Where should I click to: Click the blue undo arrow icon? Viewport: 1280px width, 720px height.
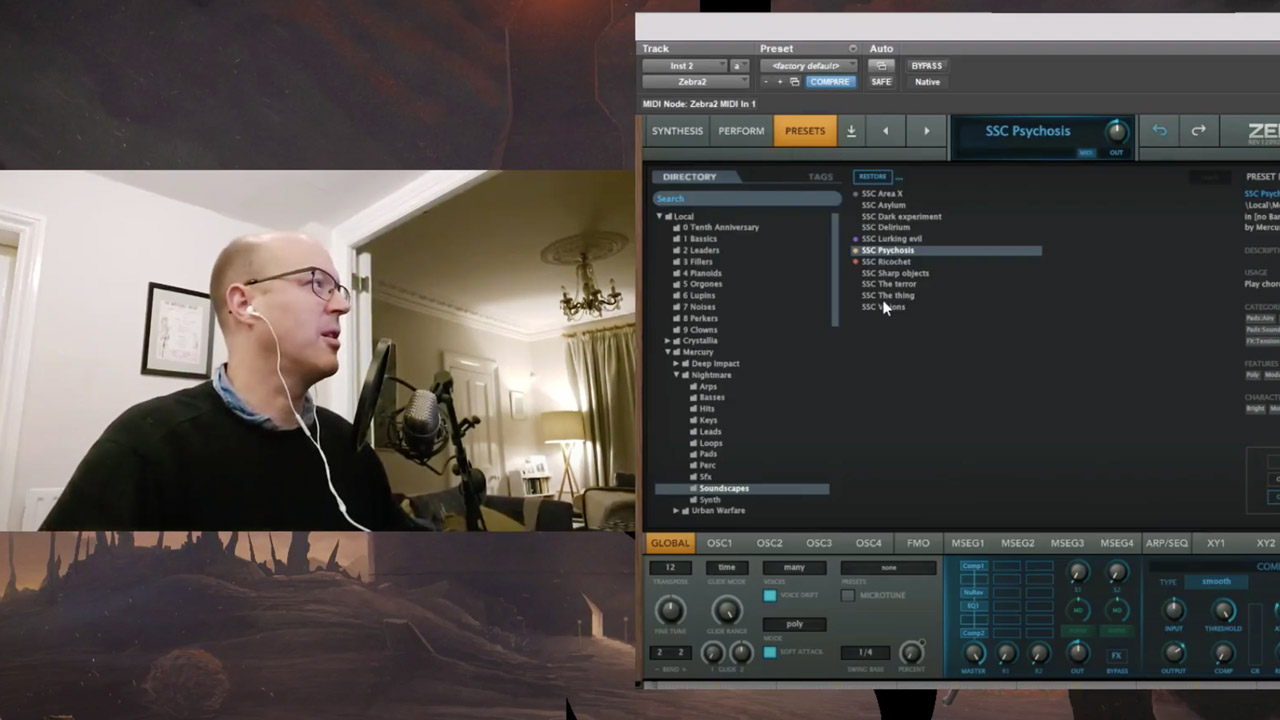(1159, 130)
